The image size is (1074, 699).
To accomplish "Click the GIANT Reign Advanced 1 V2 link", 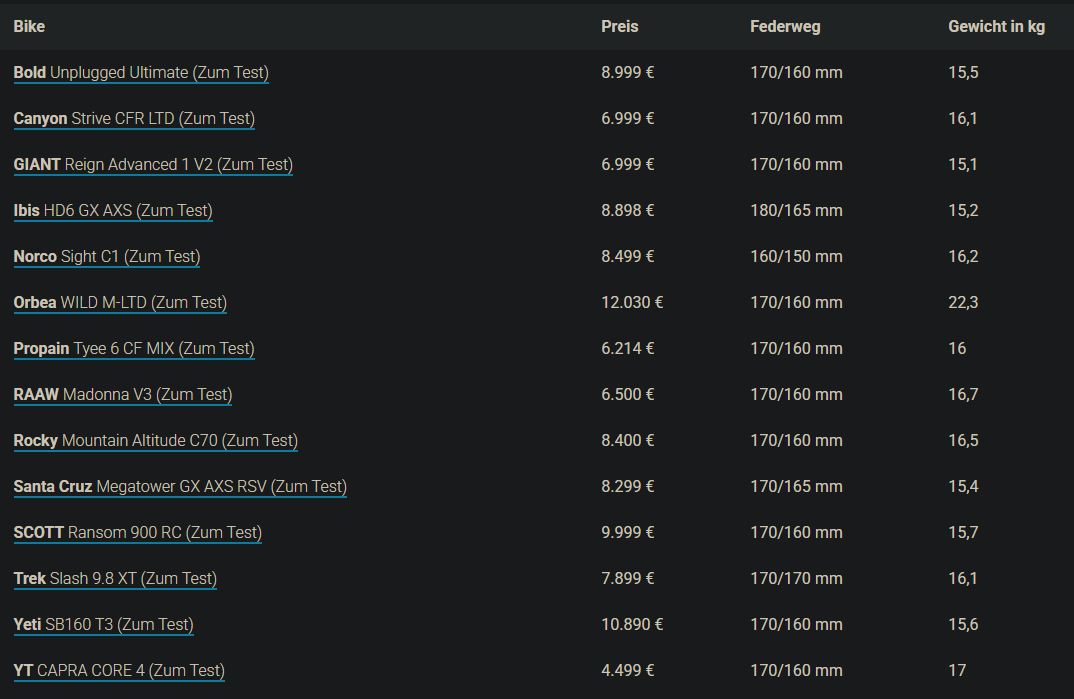I will click(x=153, y=165).
